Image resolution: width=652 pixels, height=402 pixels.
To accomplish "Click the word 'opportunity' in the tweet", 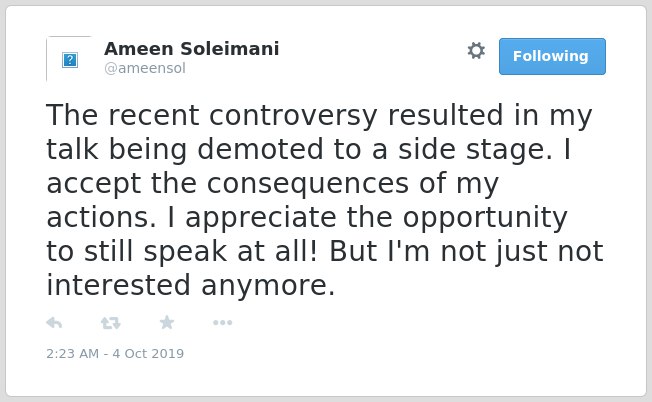I will 485,218.
